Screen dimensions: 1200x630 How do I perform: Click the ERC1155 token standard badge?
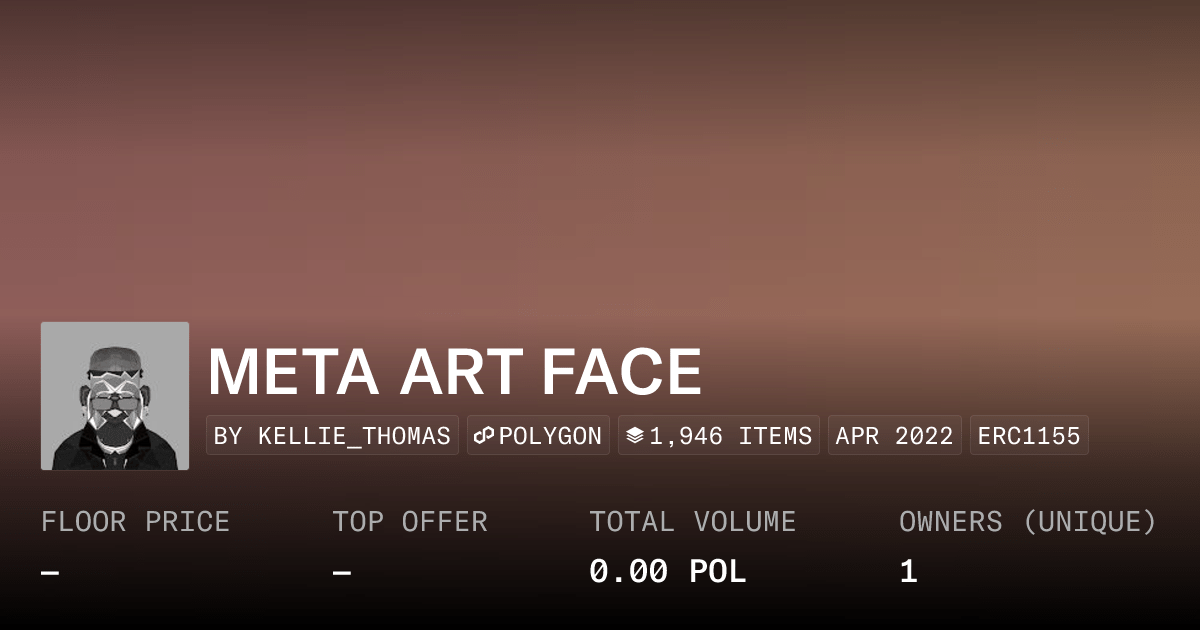[x=1029, y=436]
